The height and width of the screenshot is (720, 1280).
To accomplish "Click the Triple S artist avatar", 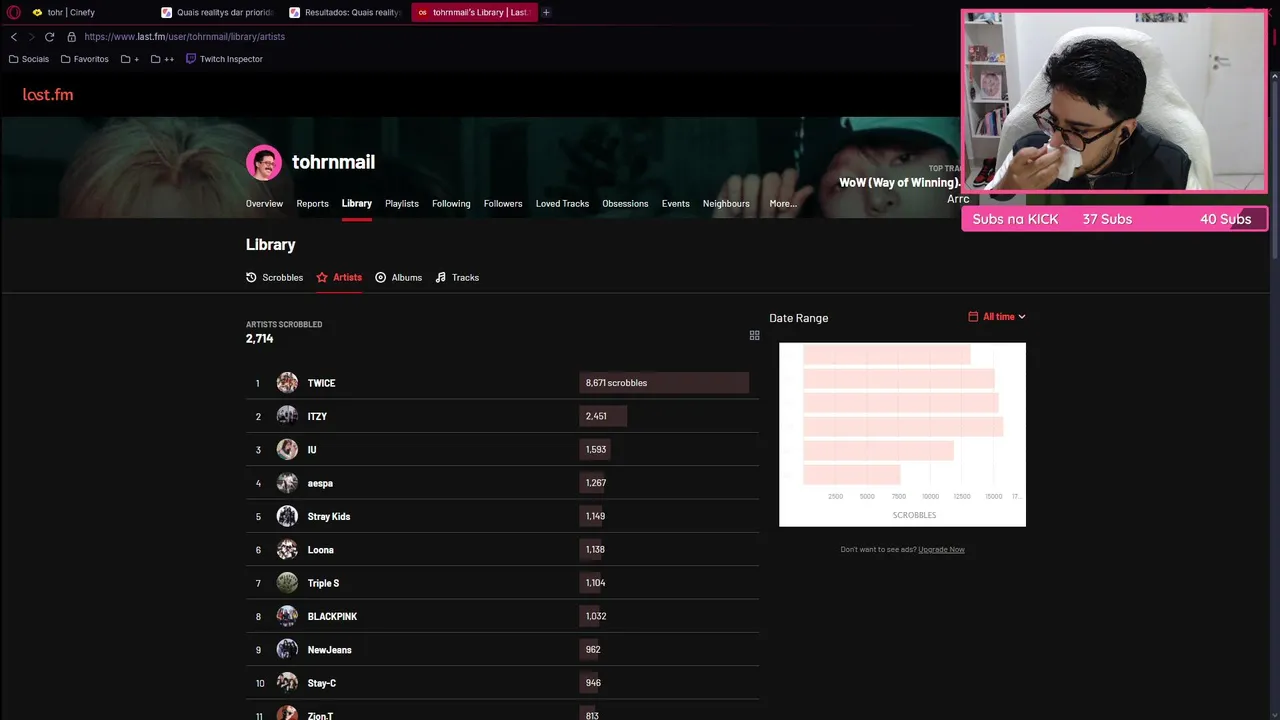I will 287,583.
